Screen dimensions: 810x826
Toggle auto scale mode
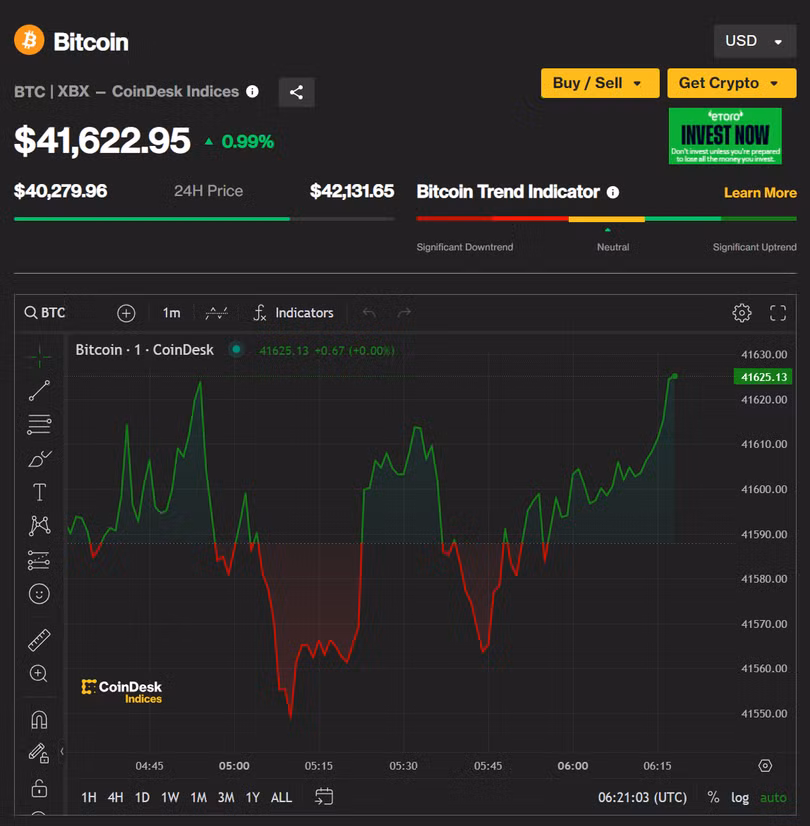(x=773, y=798)
